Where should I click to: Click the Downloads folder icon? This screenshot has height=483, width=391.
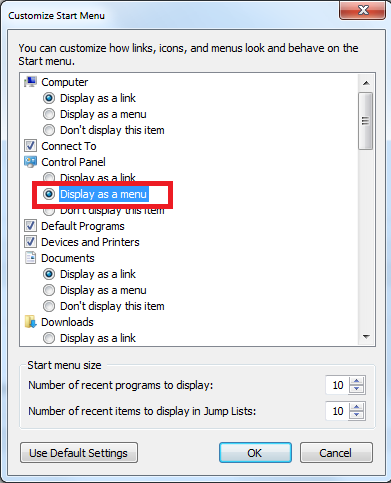30,322
